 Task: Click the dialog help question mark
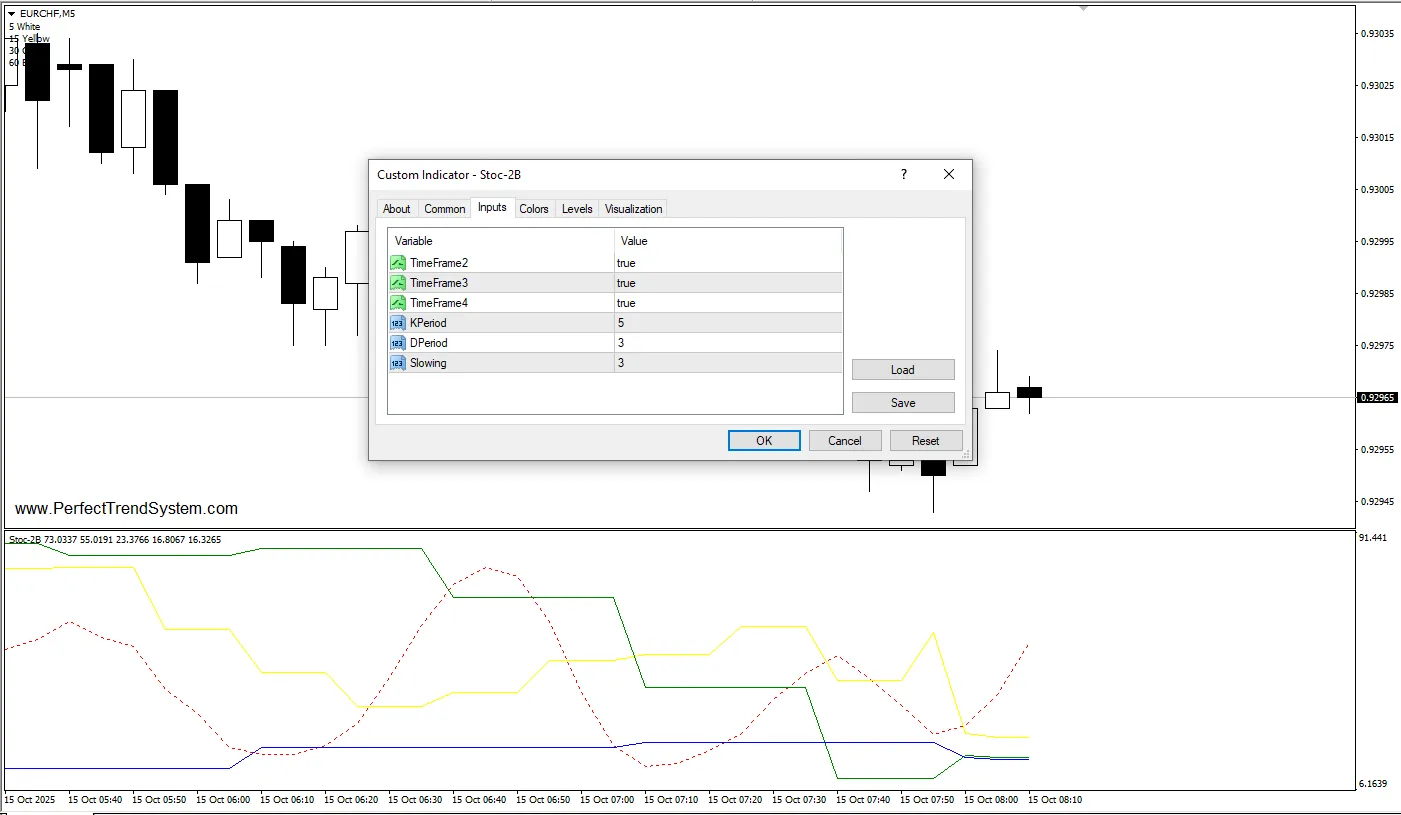pyautogui.click(x=904, y=174)
